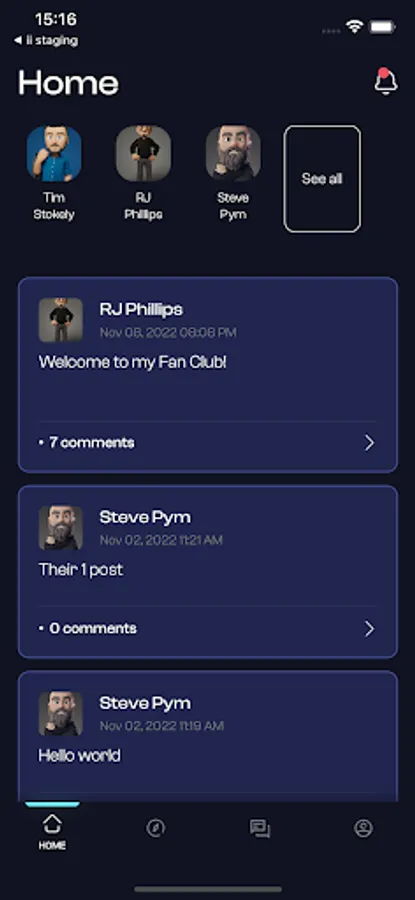Screen dimensions: 415x900
Task: Expand Their 1 post chevron arrow
Action: point(370,629)
